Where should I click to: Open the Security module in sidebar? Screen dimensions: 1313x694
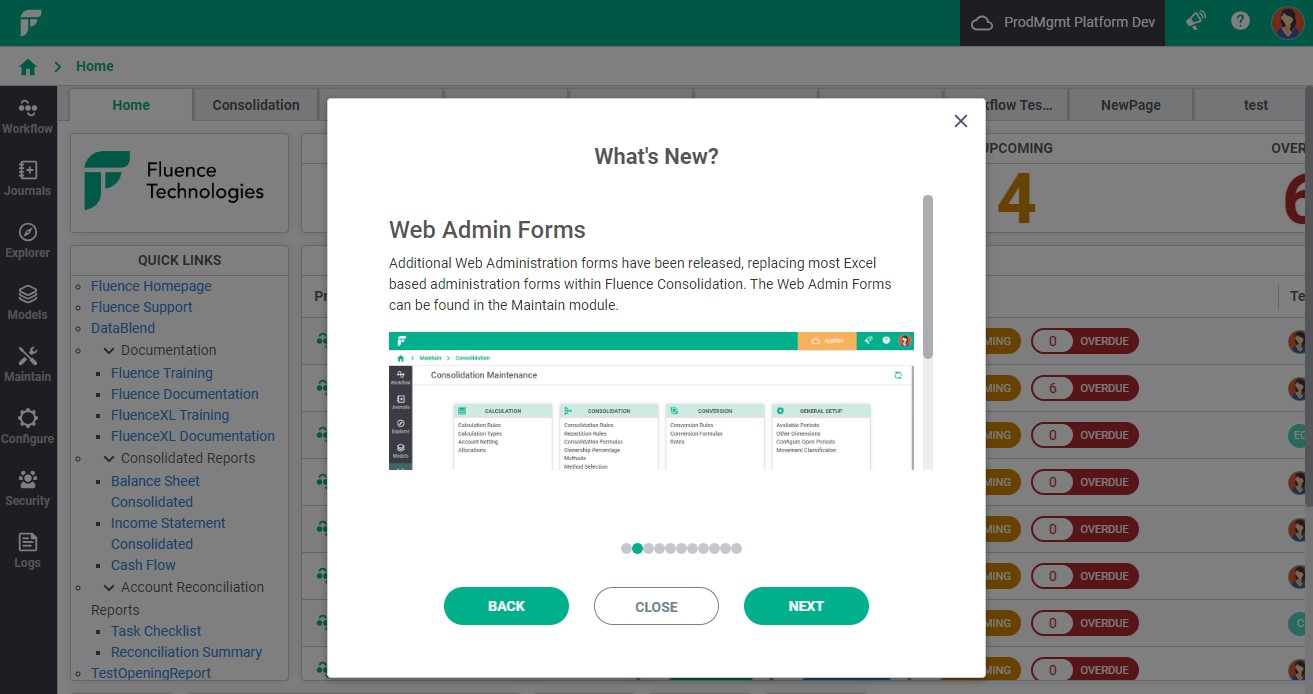point(28,488)
